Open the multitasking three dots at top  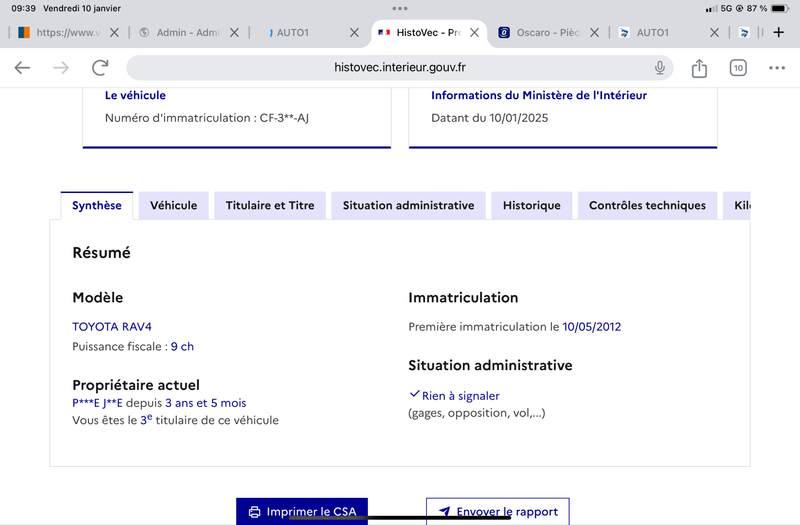[x=400, y=8]
